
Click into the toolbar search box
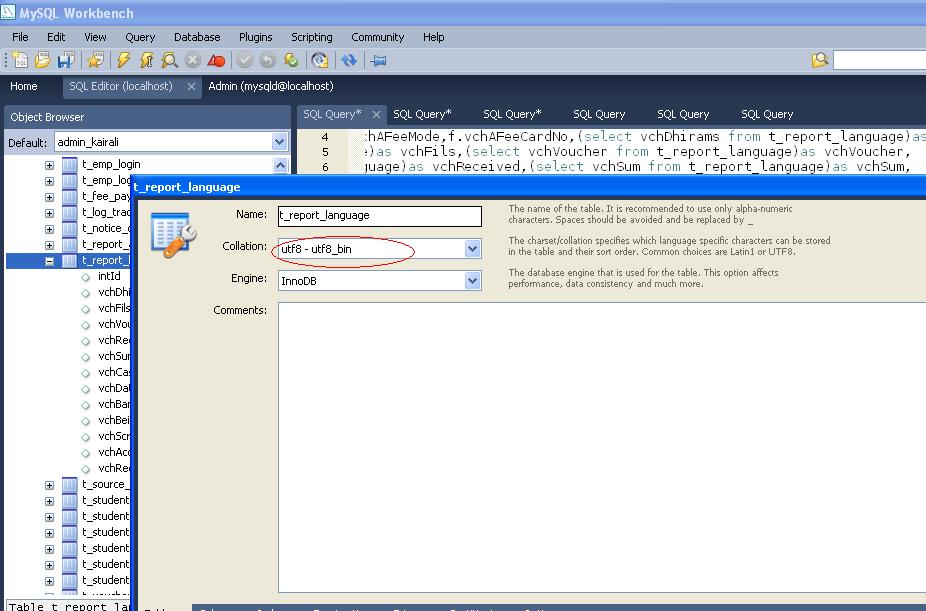pos(879,60)
